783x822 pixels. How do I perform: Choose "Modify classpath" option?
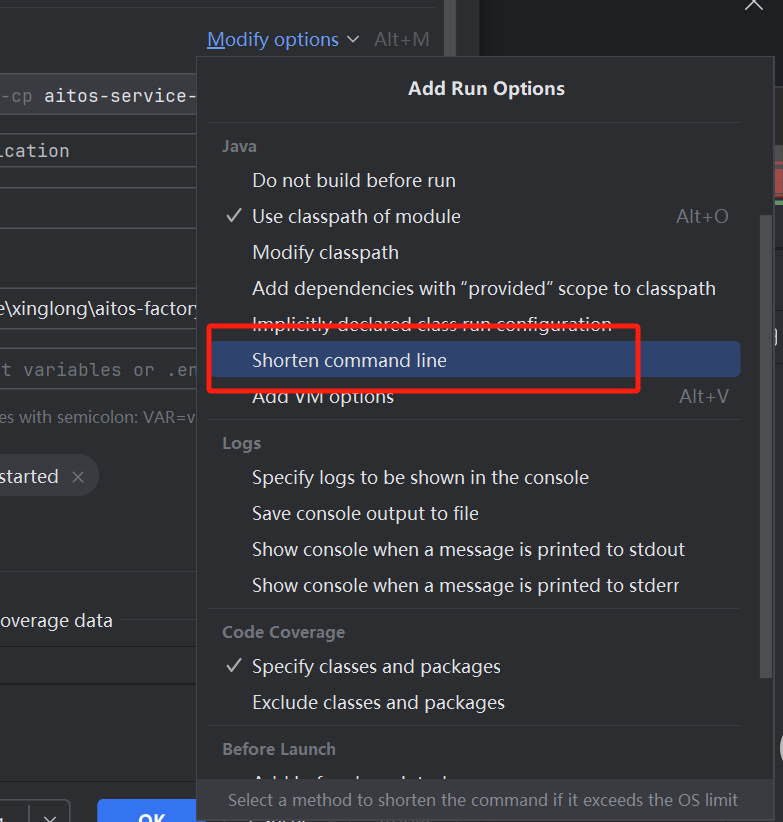click(325, 252)
